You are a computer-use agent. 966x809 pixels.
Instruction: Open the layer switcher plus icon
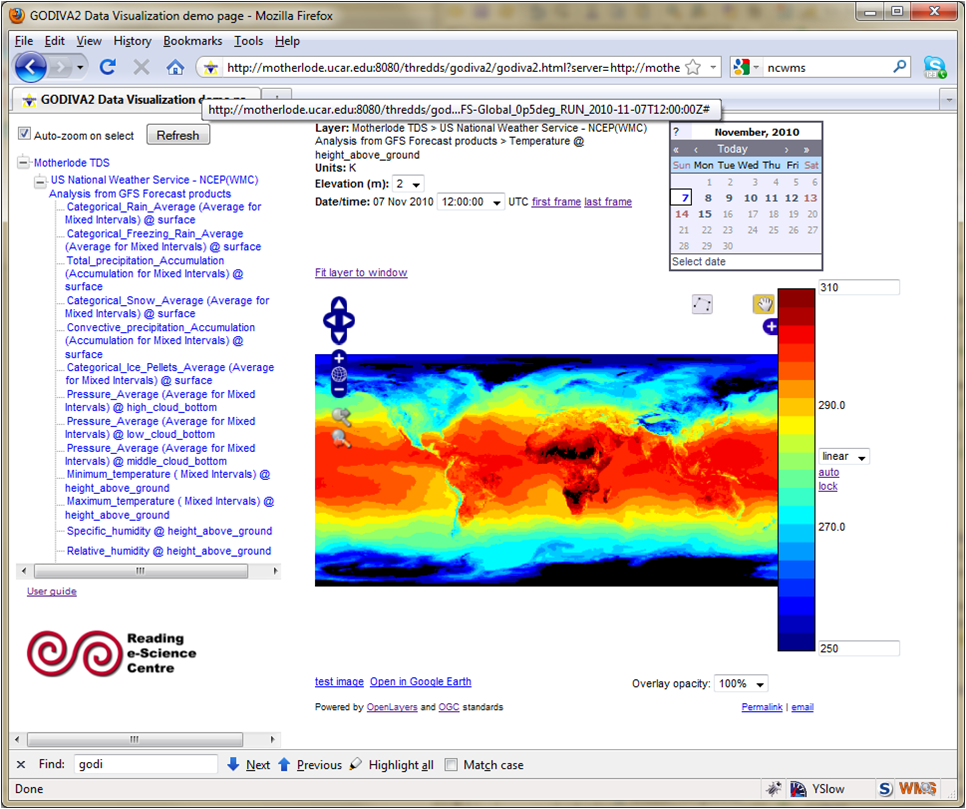pyautogui.click(x=770, y=327)
